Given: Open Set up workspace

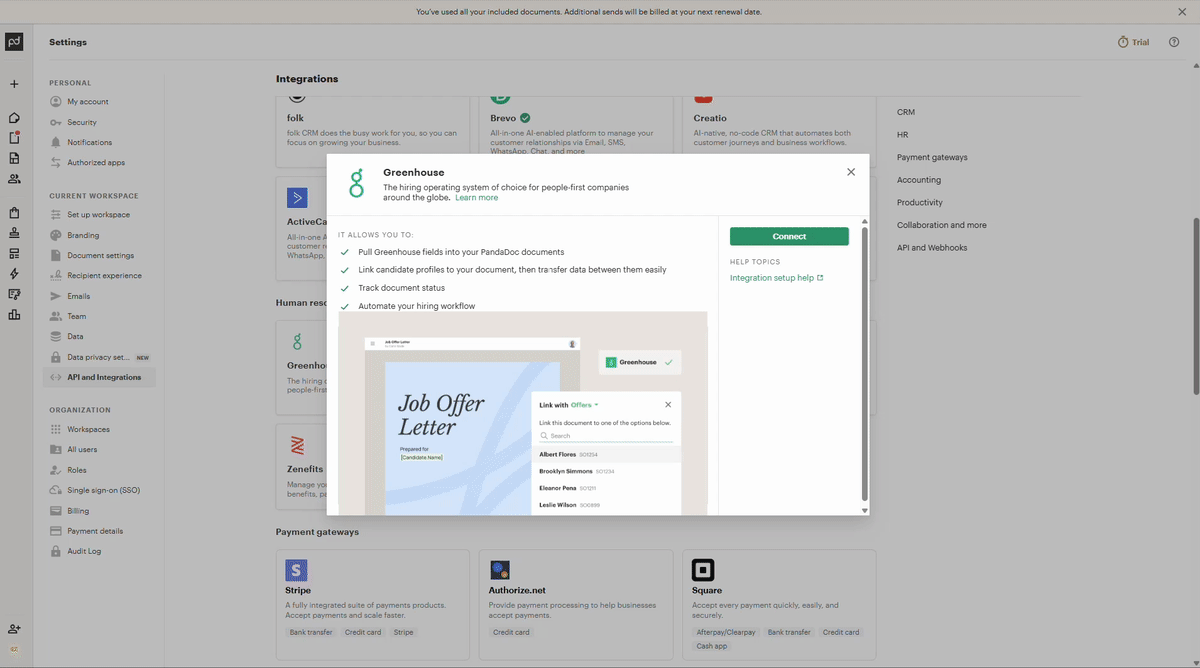Looking at the screenshot, I should (x=99, y=215).
